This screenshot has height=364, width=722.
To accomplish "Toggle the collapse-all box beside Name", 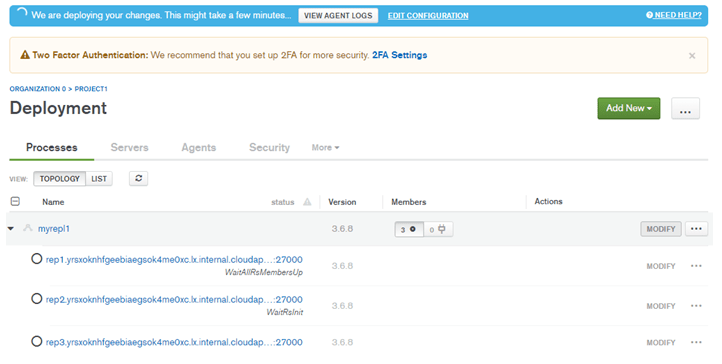I will pos(15,202).
